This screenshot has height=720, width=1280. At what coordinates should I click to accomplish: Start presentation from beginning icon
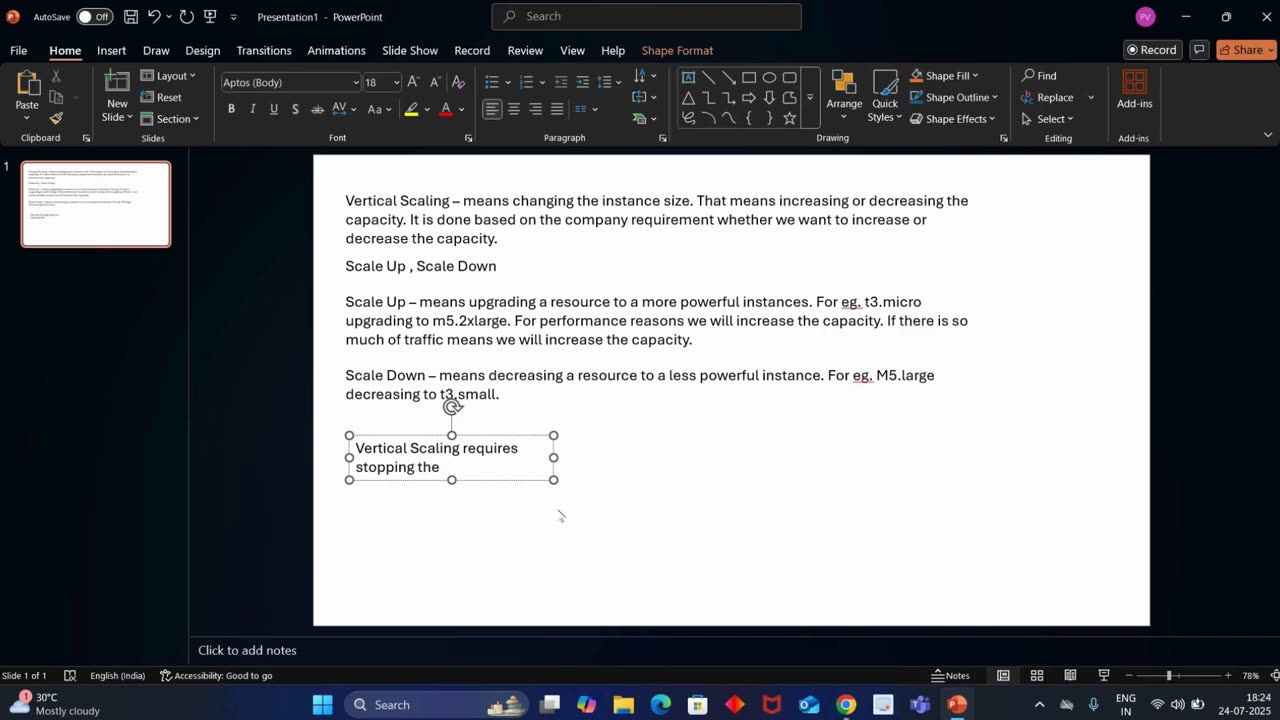210,17
